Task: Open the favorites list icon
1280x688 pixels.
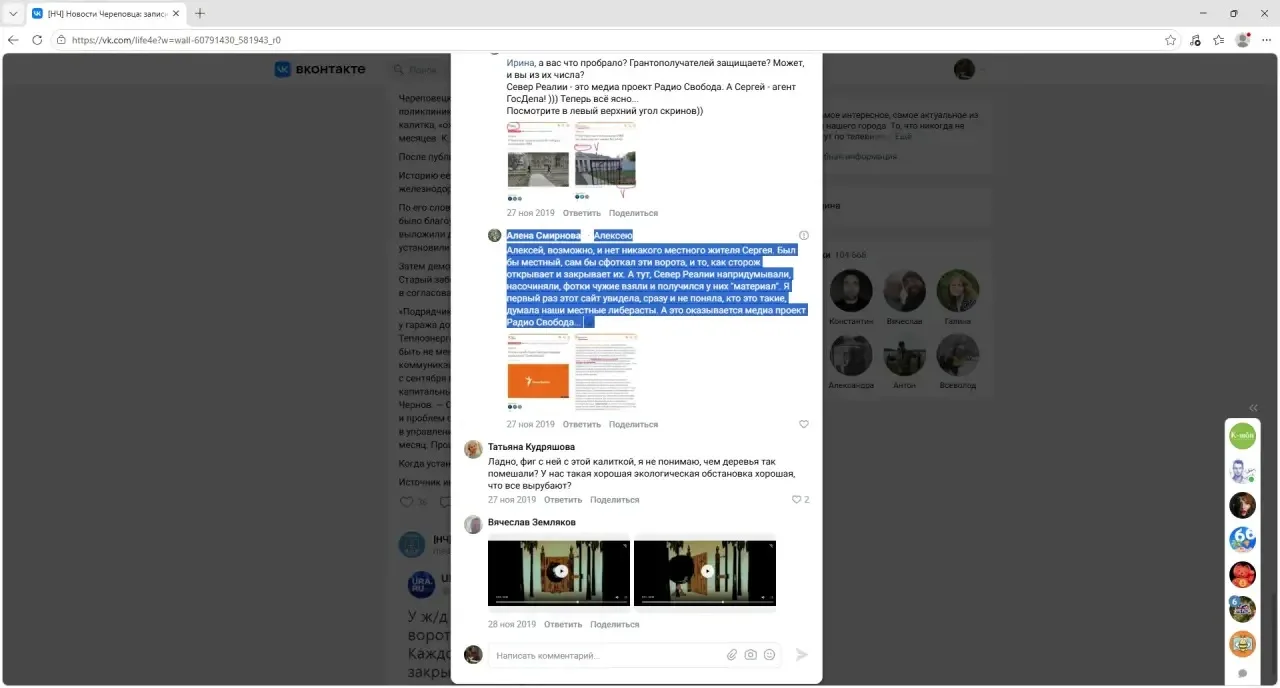Action: [1219, 40]
